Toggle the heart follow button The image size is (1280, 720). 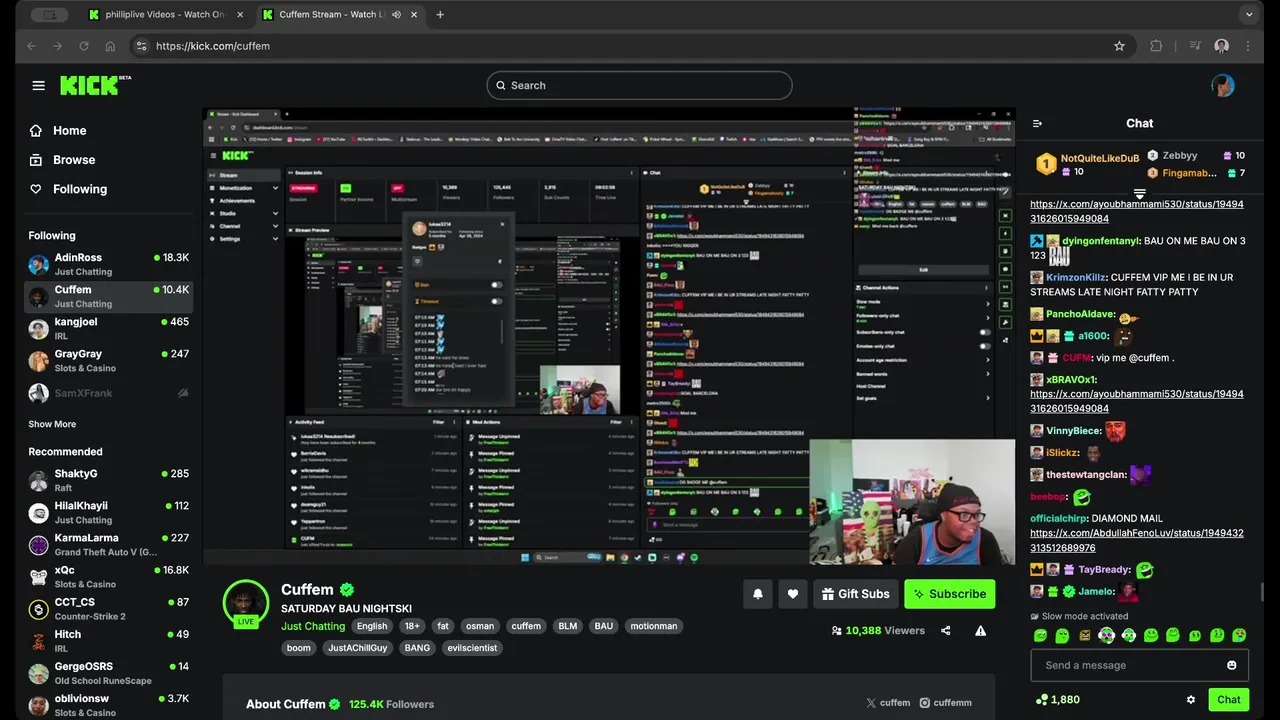pyautogui.click(x=793, y=594)
